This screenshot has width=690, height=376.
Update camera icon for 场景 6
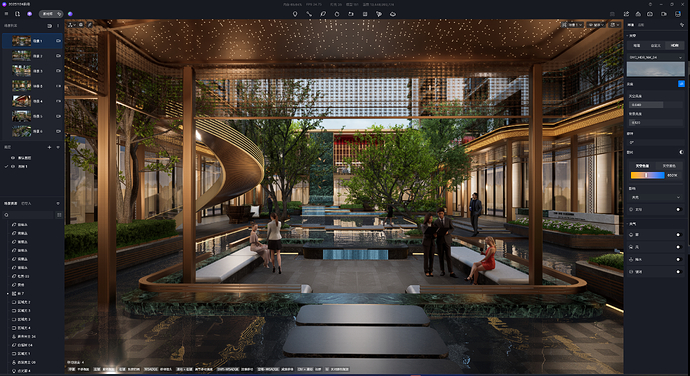(x=58, y=131)
